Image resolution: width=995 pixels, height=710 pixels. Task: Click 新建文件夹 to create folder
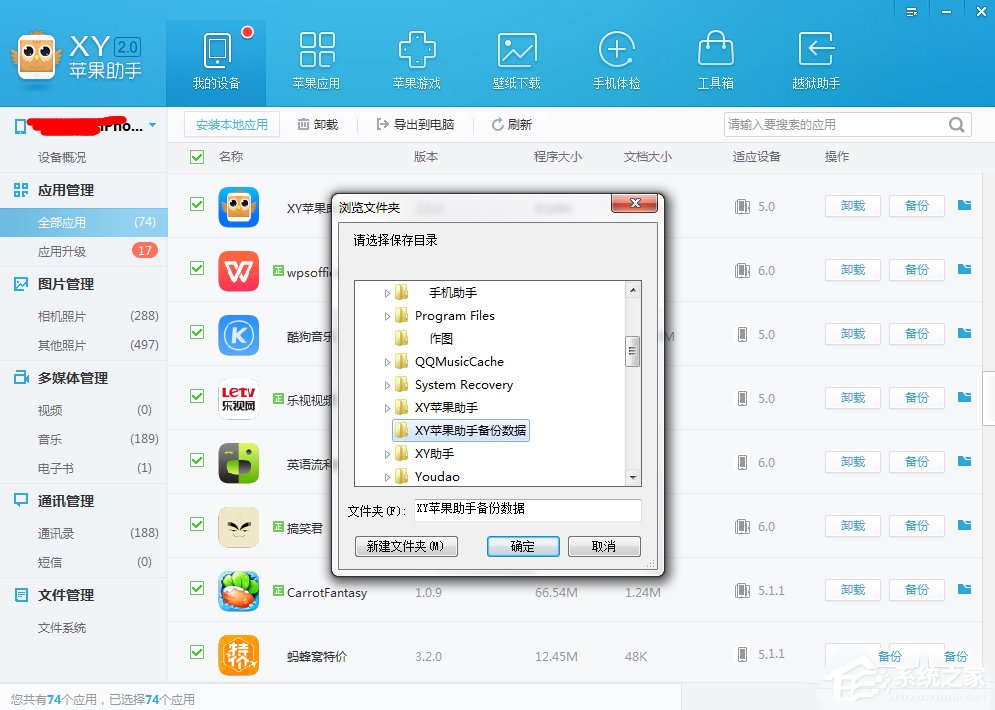(406, 546)
